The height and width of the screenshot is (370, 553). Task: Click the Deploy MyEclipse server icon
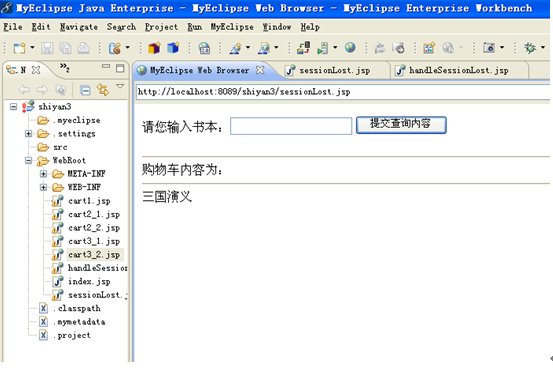tap(303, 48)
